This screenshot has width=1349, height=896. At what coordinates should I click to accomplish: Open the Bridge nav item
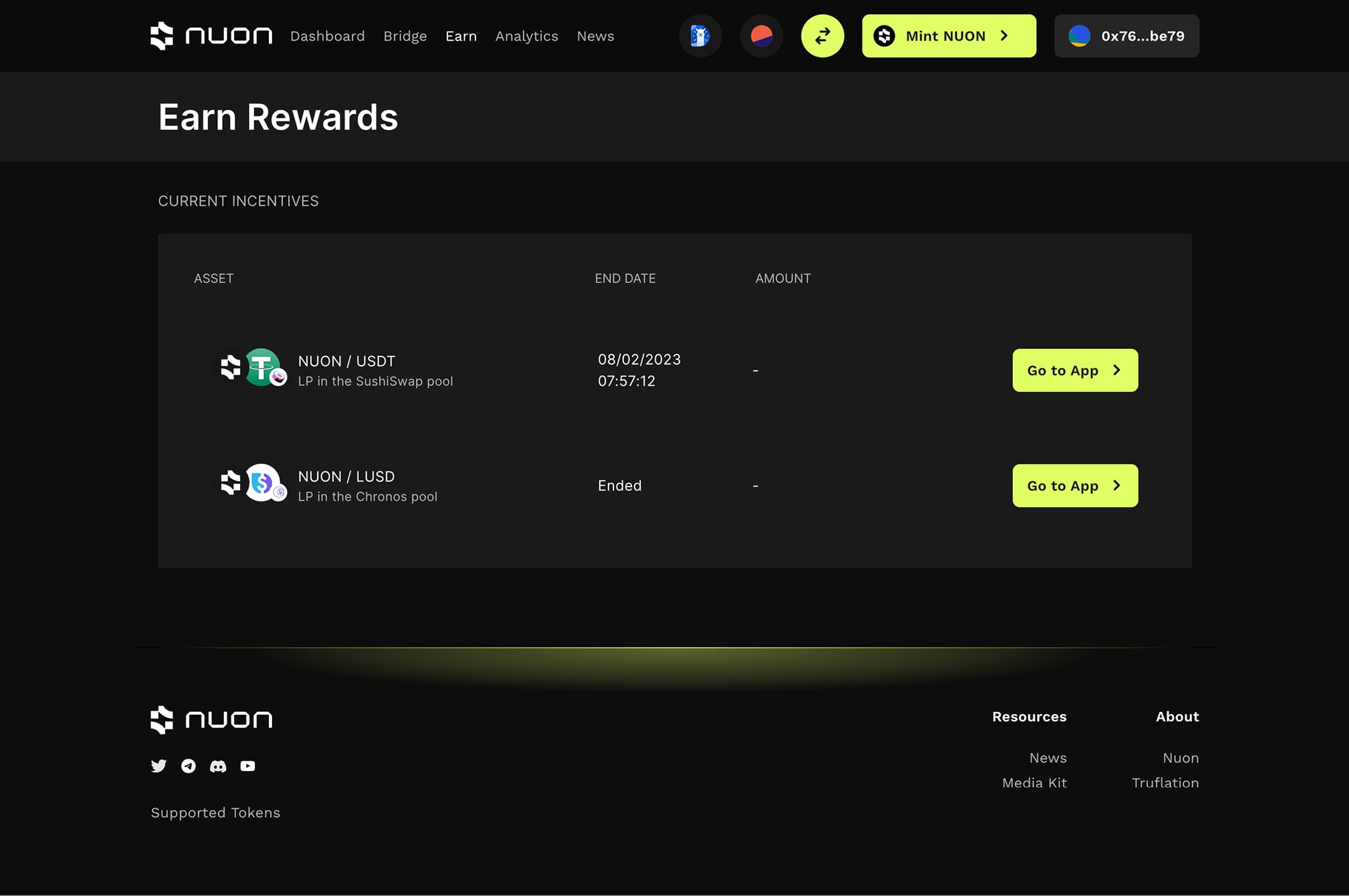(x=405, y=36)
